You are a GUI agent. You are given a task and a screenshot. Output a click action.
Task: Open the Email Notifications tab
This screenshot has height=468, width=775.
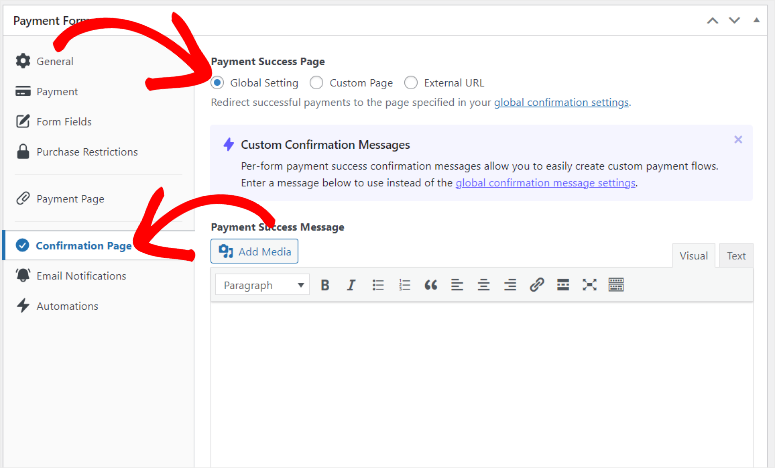pyautogui.click(x=81, y=276)
